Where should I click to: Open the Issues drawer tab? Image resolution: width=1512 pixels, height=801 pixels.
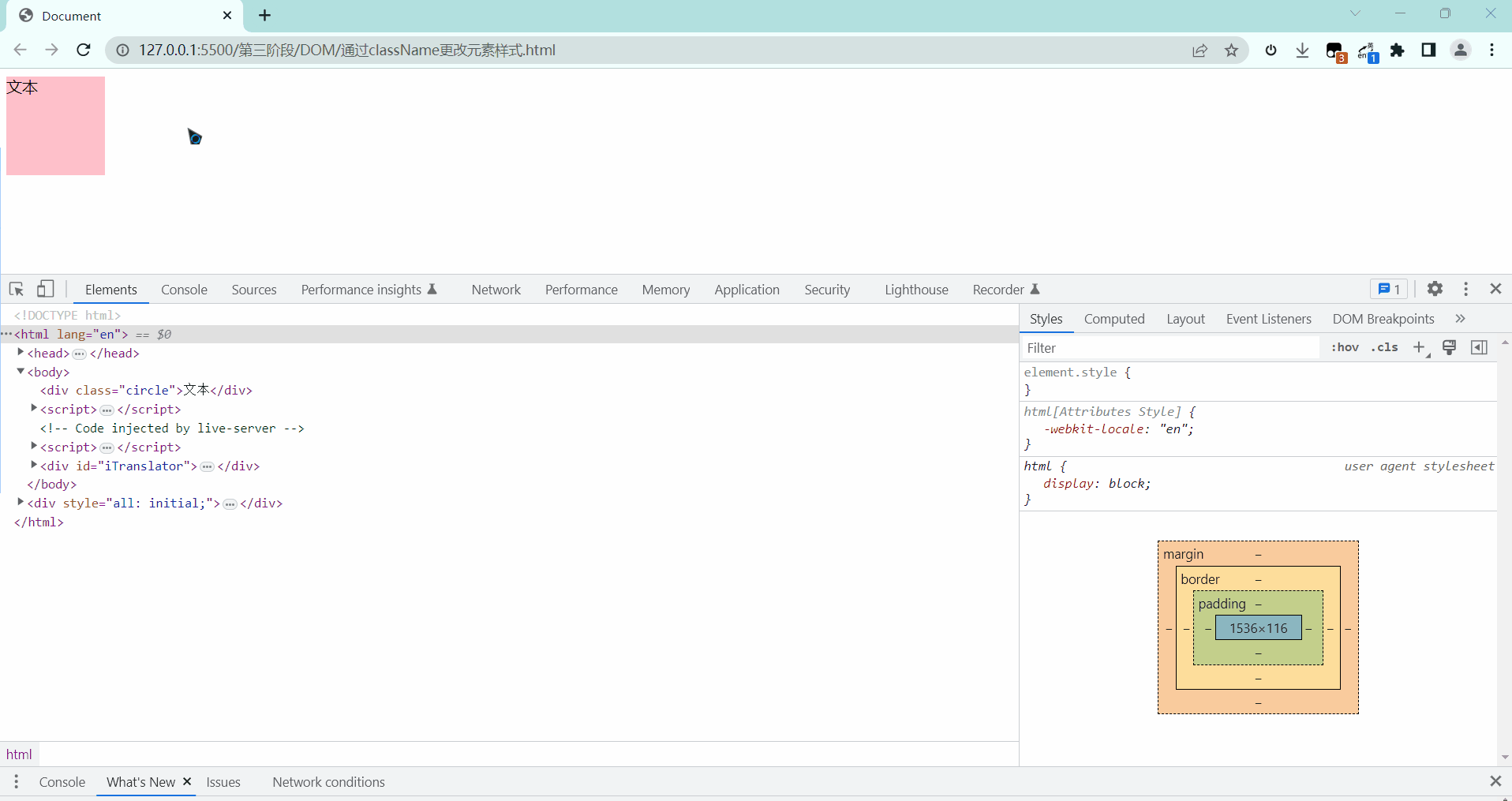[x=223, y=782]
